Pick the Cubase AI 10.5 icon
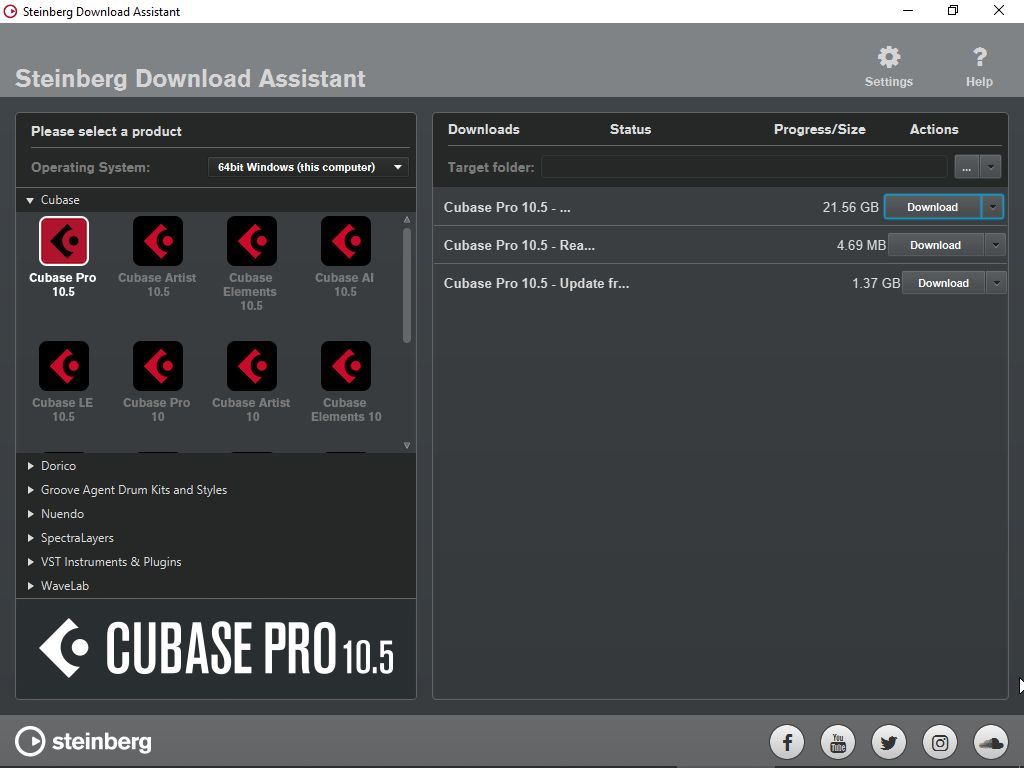The width and height of the screenshot is (1024, 768). (346, 241)
